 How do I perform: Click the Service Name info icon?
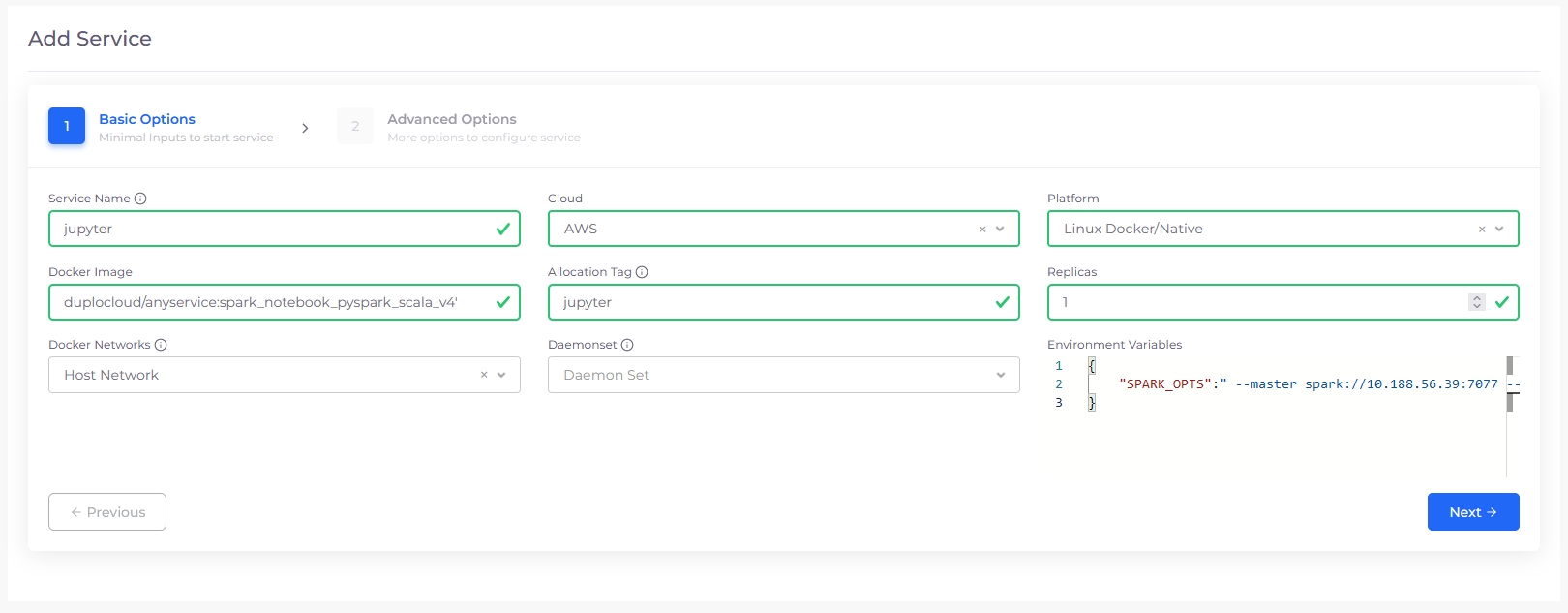point(140,199)
